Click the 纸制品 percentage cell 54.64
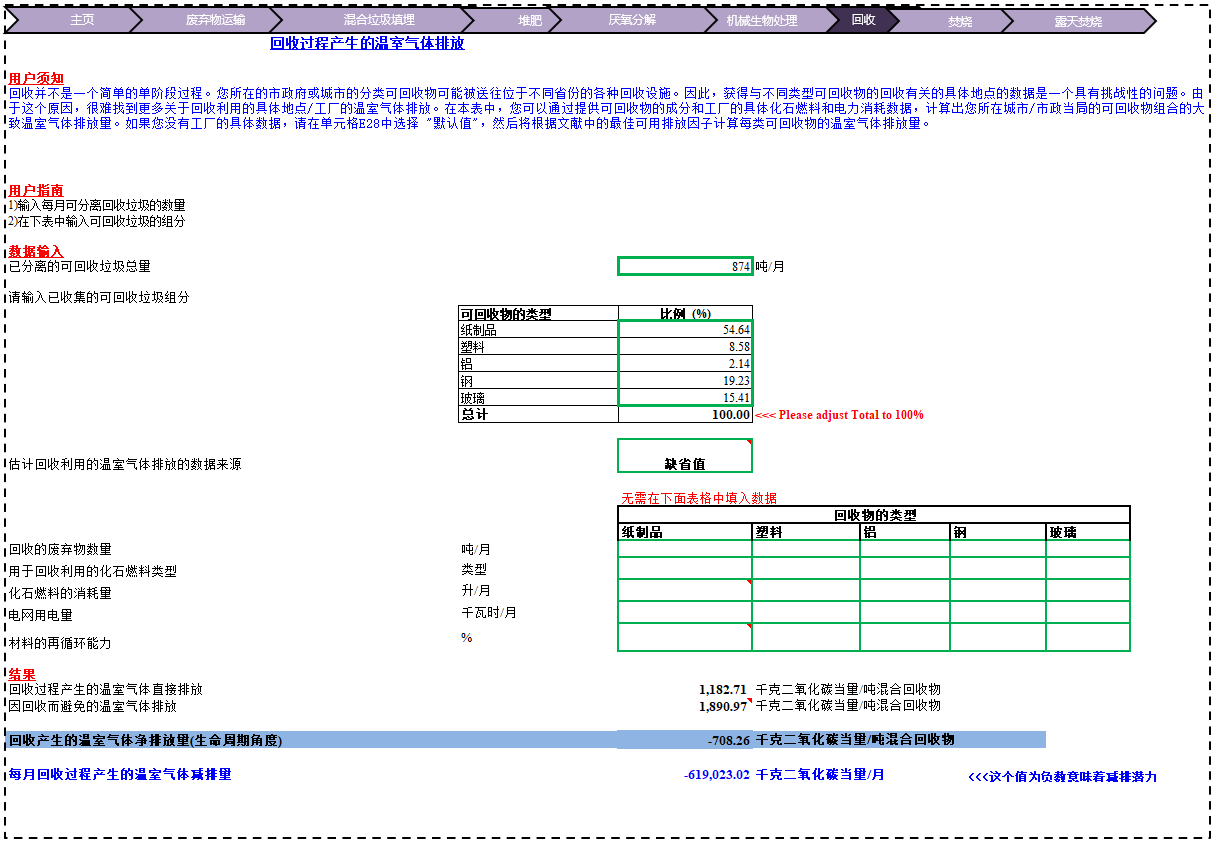Viewport: 1215px width, 841px height. [685, 330]
